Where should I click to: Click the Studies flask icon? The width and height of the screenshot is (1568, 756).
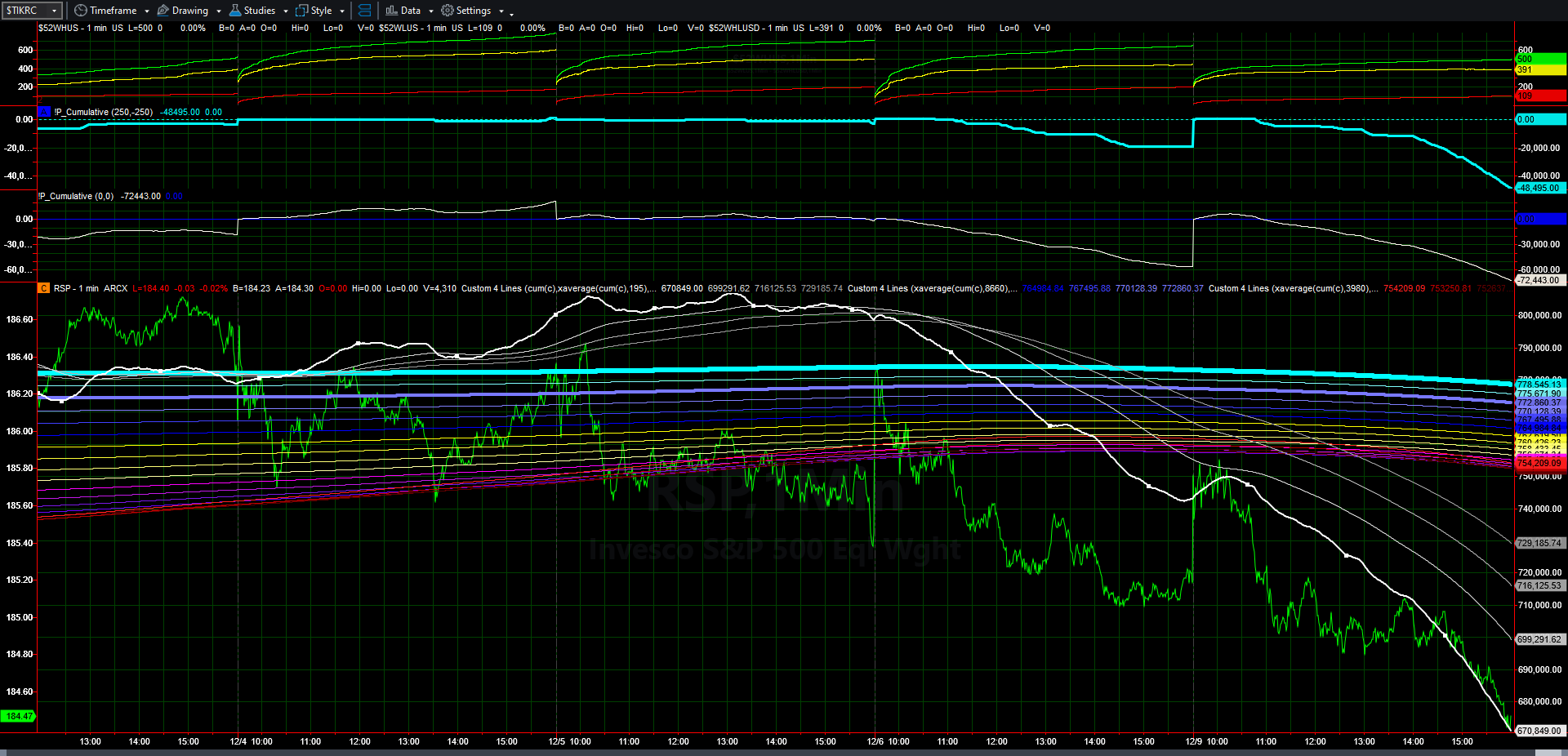[235, 11]
